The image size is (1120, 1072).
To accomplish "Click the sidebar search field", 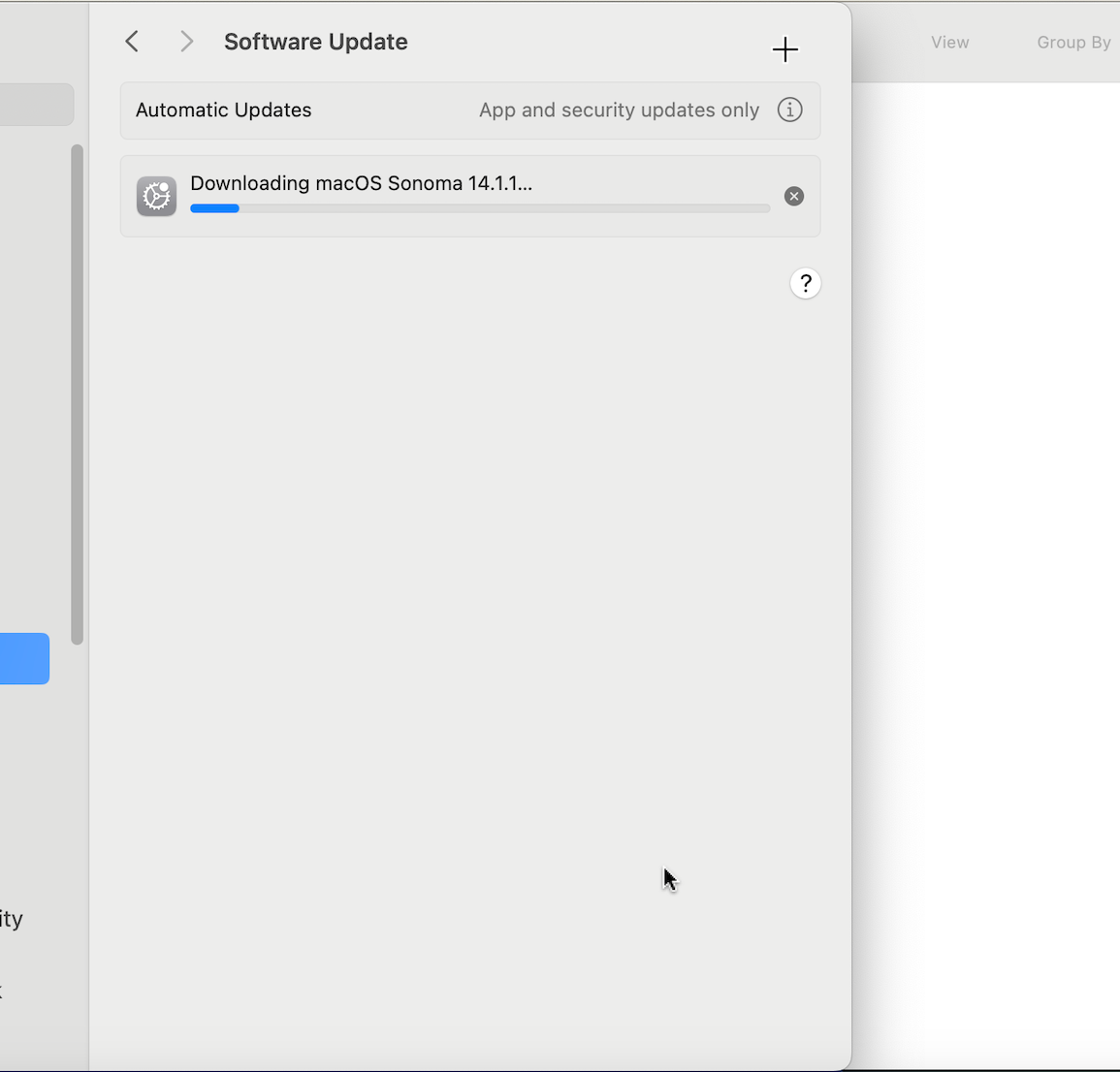I will [x=37, y=105].
